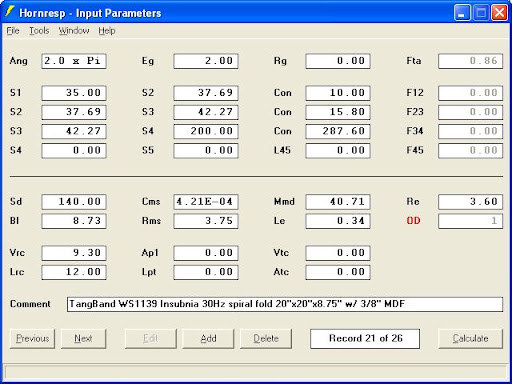This screenshot has width=512, height=384.
Task: Select the L45 input field
Action: click(338, 150)
